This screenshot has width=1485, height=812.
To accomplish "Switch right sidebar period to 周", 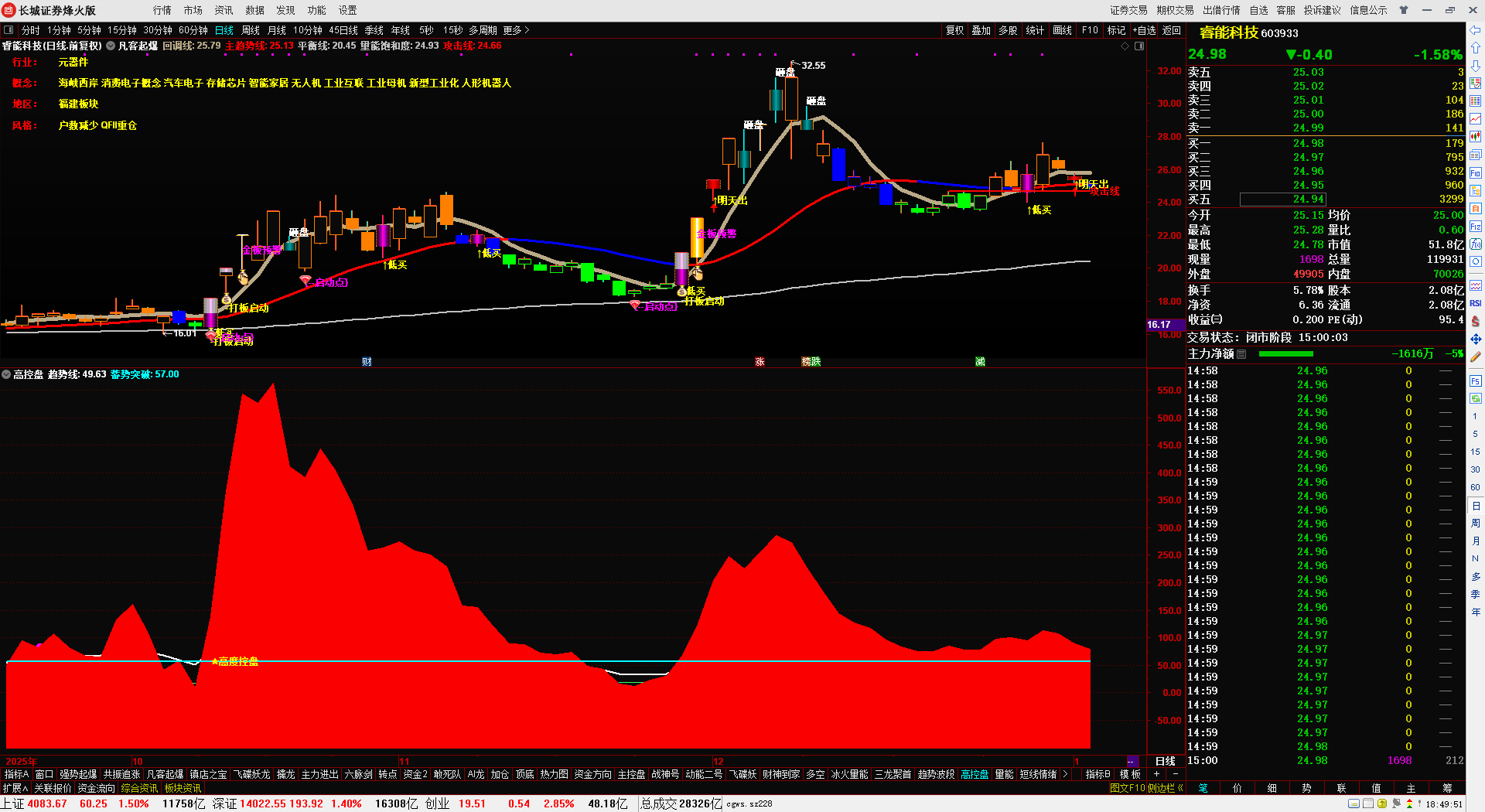I will (1475, 524).
